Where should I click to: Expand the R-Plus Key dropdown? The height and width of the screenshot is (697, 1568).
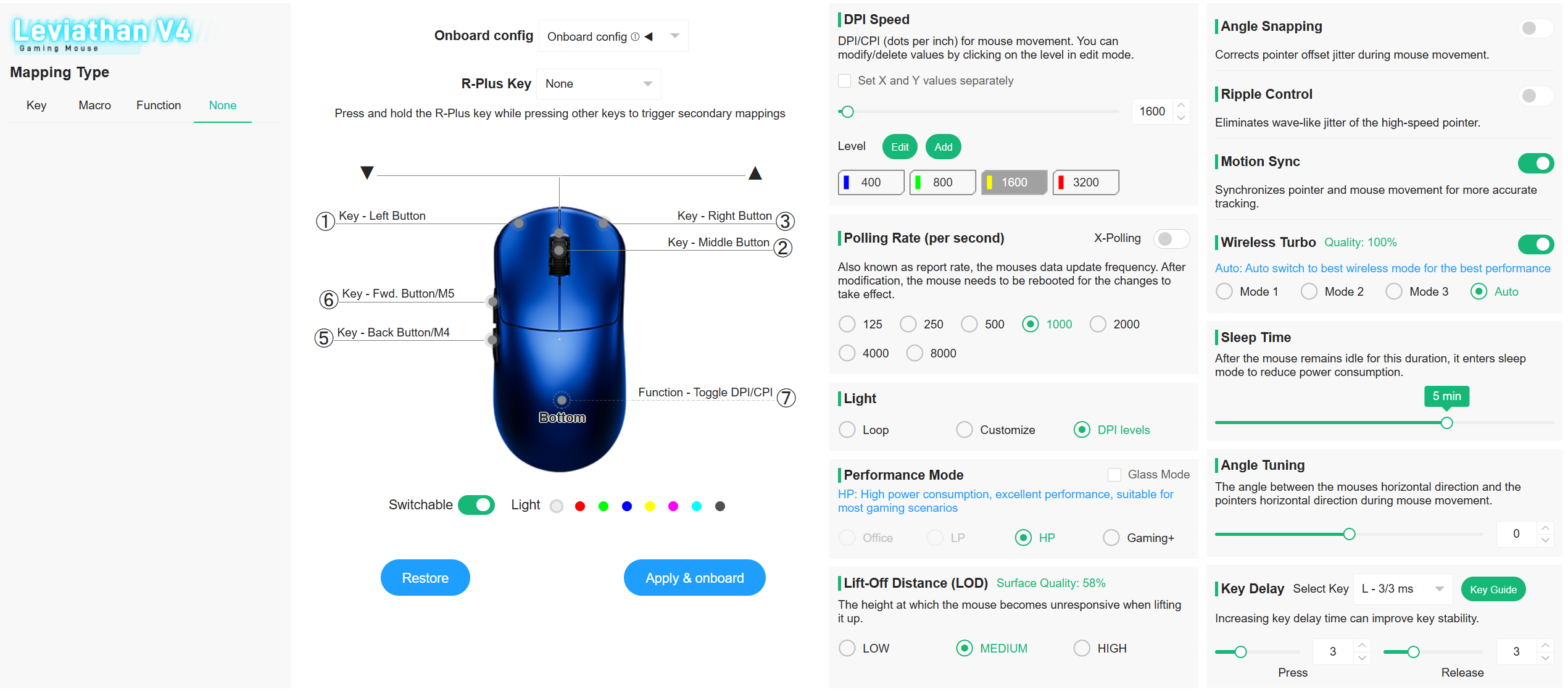[599, 84]
